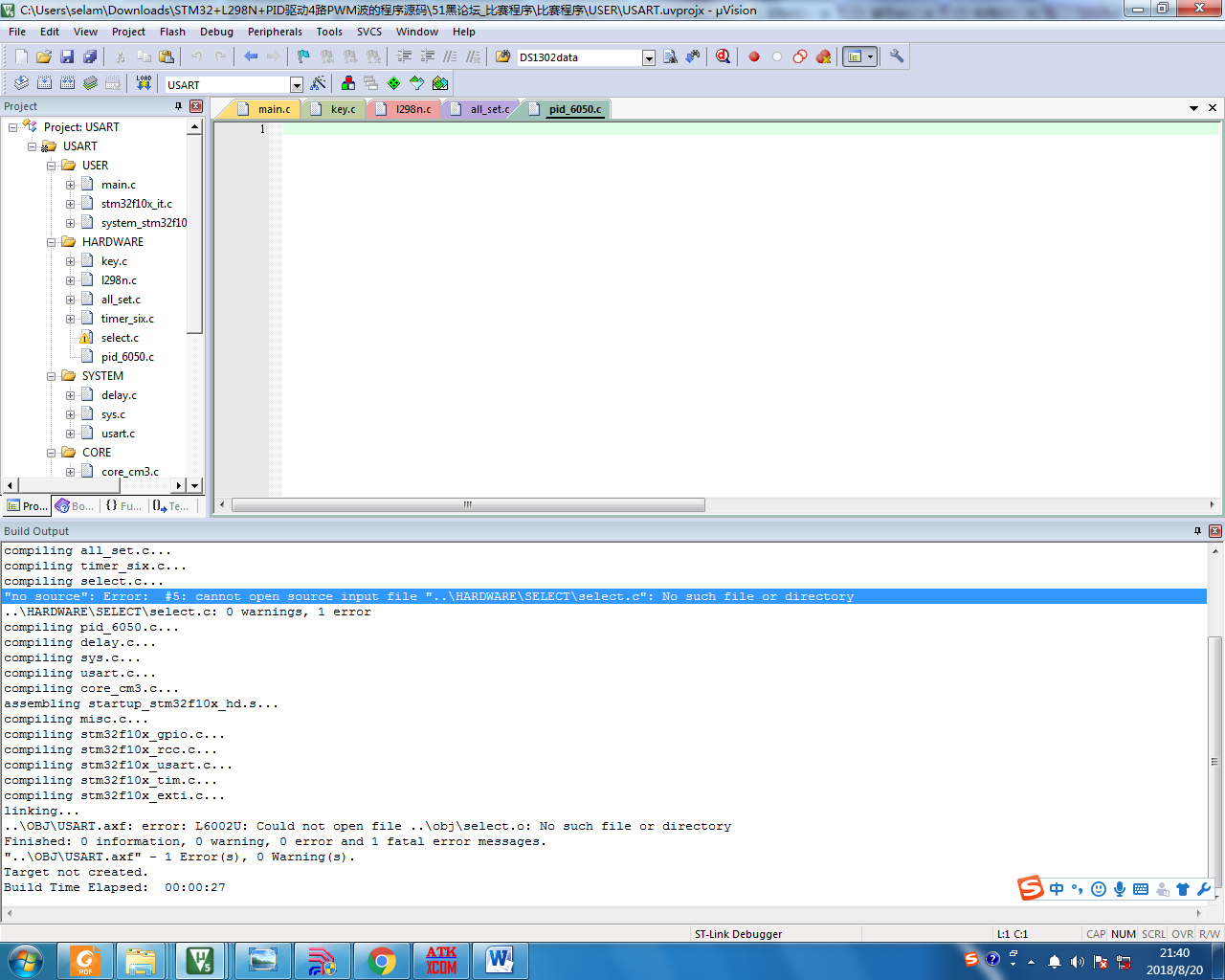Viewport: 1225px width, 980px height.
Task: Click the Save All icon
Action: pyautogui.click(x=90, y=57)
